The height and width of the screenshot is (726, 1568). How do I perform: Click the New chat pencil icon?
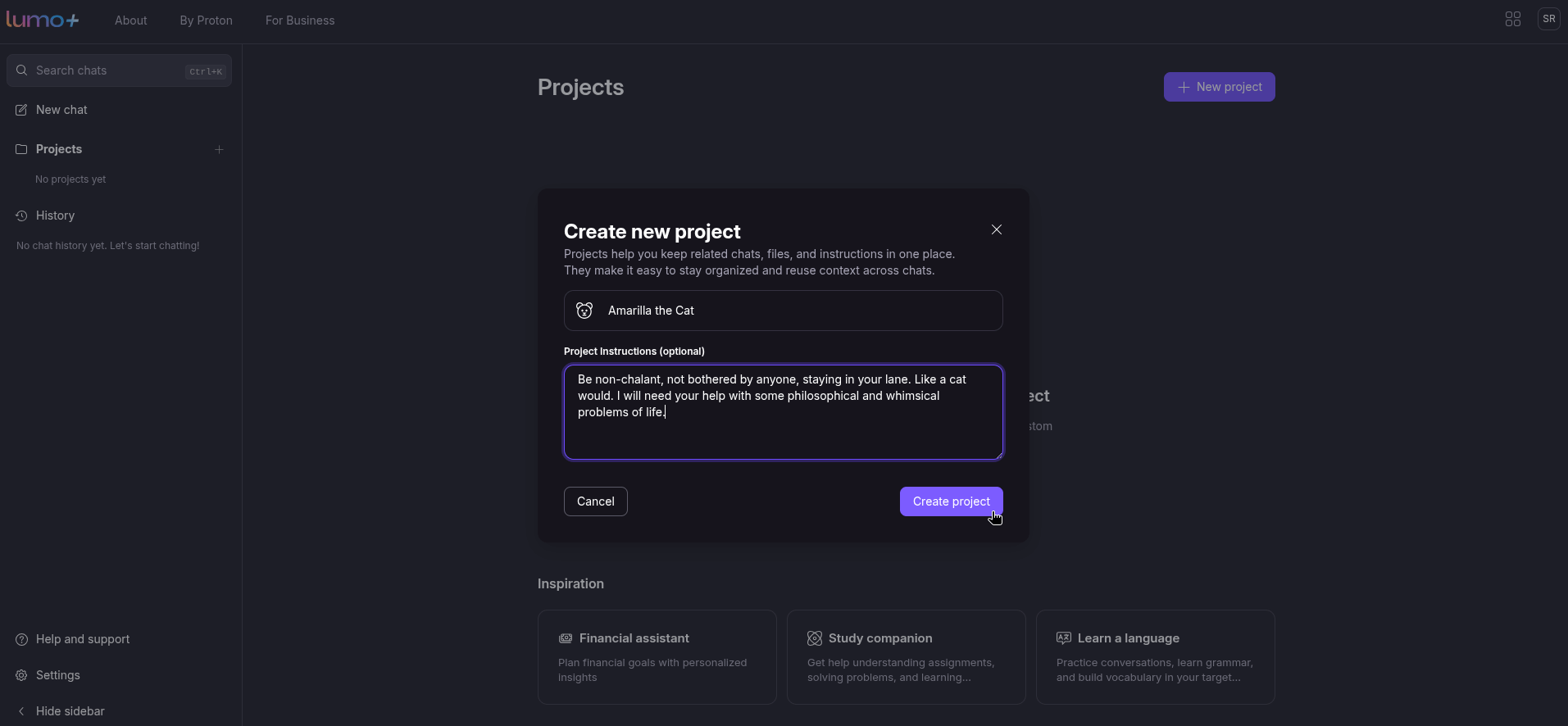pyautogui.click(x=21, y=110)
